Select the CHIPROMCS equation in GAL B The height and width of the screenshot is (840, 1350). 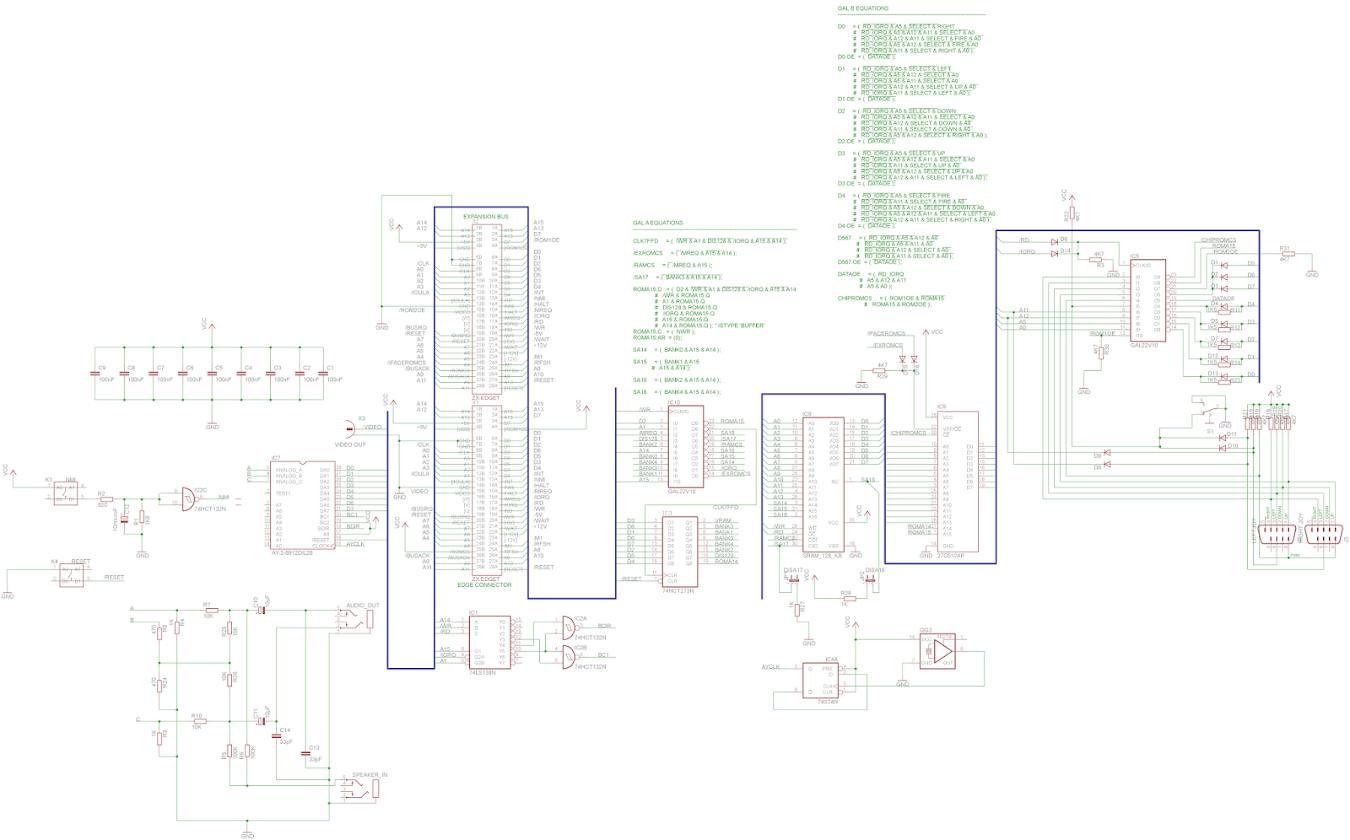[x=892, y=301]
